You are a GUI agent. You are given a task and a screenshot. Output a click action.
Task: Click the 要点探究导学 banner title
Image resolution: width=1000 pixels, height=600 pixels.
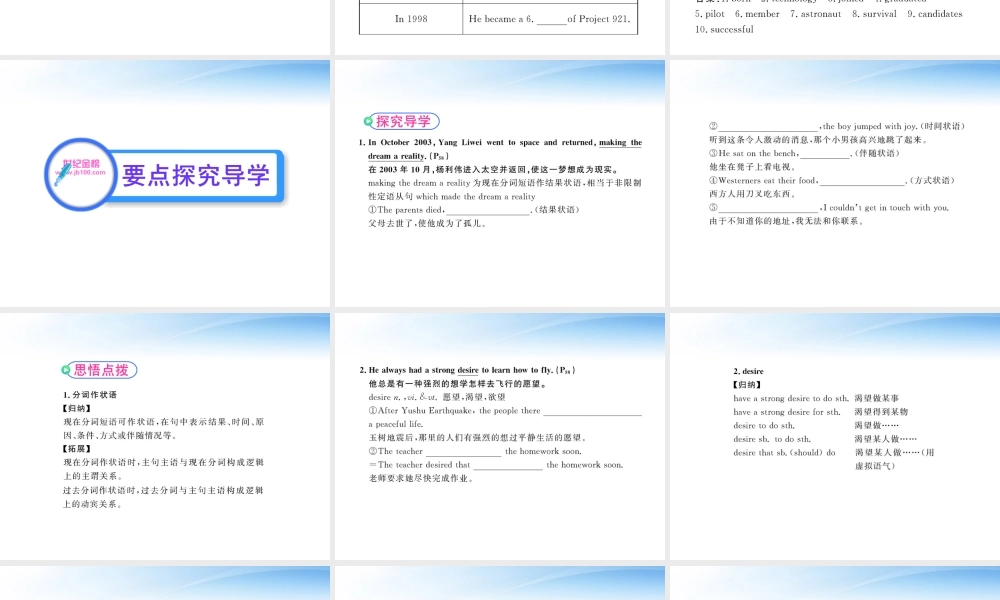(196, 175)
